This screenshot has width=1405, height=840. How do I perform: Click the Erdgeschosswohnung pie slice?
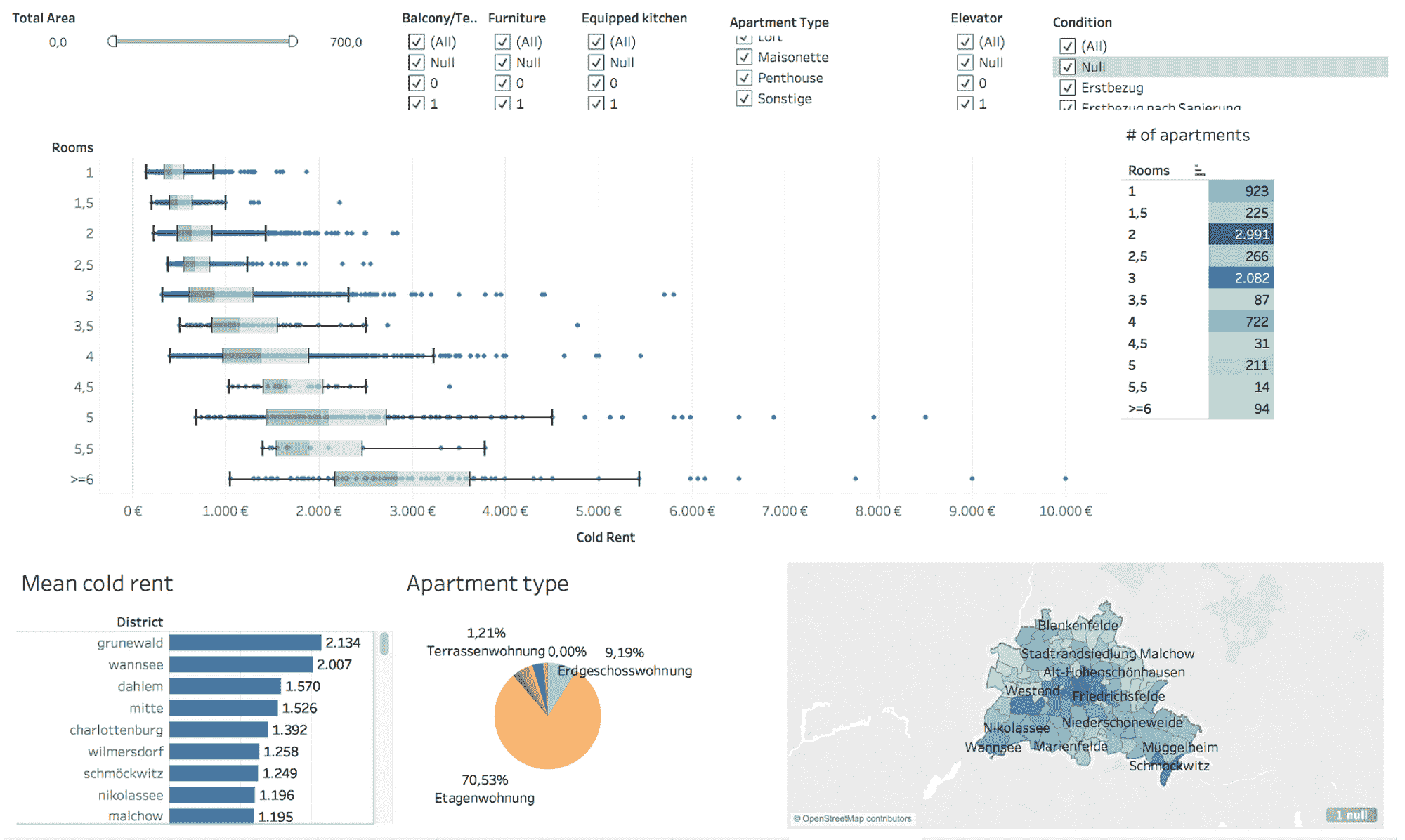(557, 685)
